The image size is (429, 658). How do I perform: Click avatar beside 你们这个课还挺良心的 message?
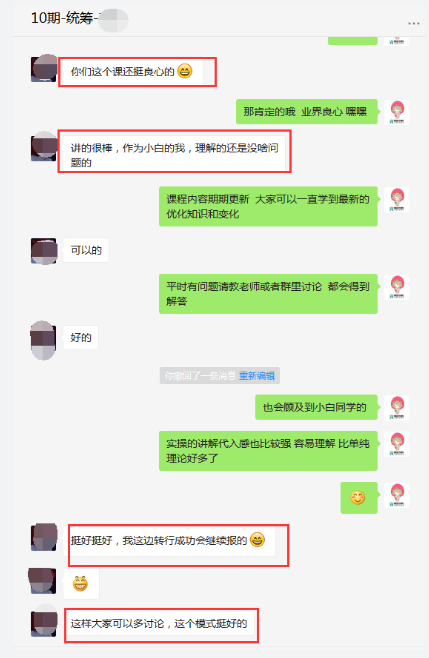tap(44, 68)
